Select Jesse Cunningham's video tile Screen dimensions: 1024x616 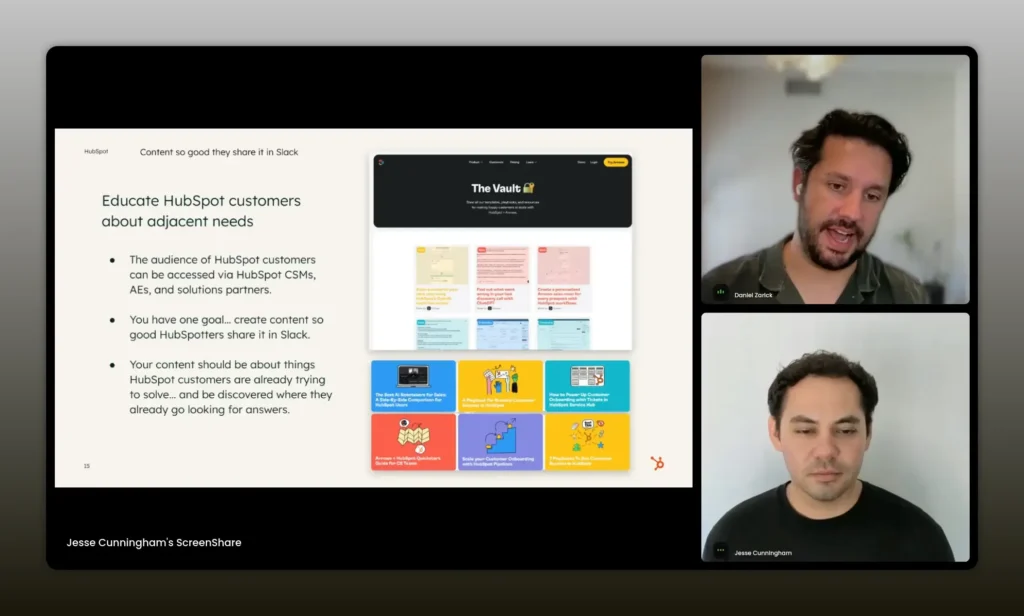click(835, 436)
